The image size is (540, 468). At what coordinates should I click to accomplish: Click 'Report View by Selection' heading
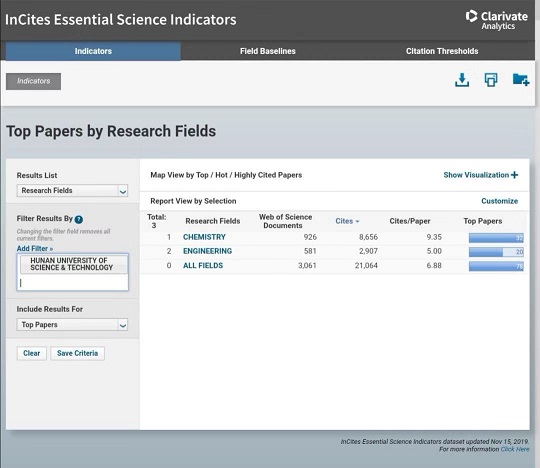click(193, 201)
